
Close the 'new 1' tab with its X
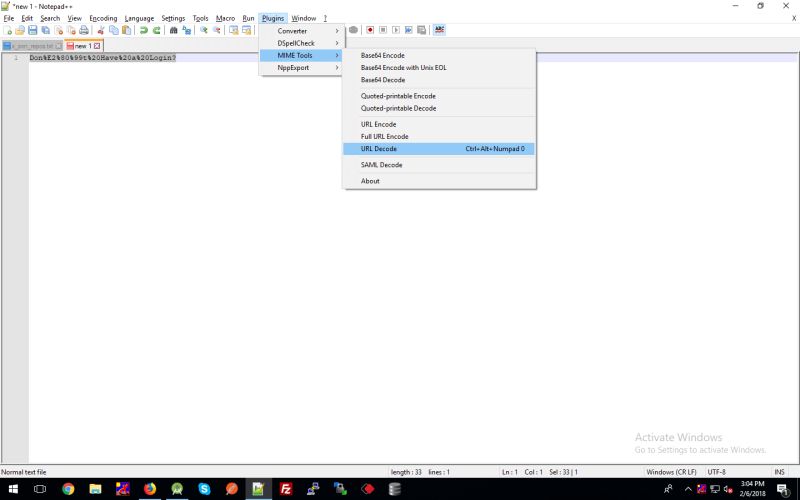97,46
